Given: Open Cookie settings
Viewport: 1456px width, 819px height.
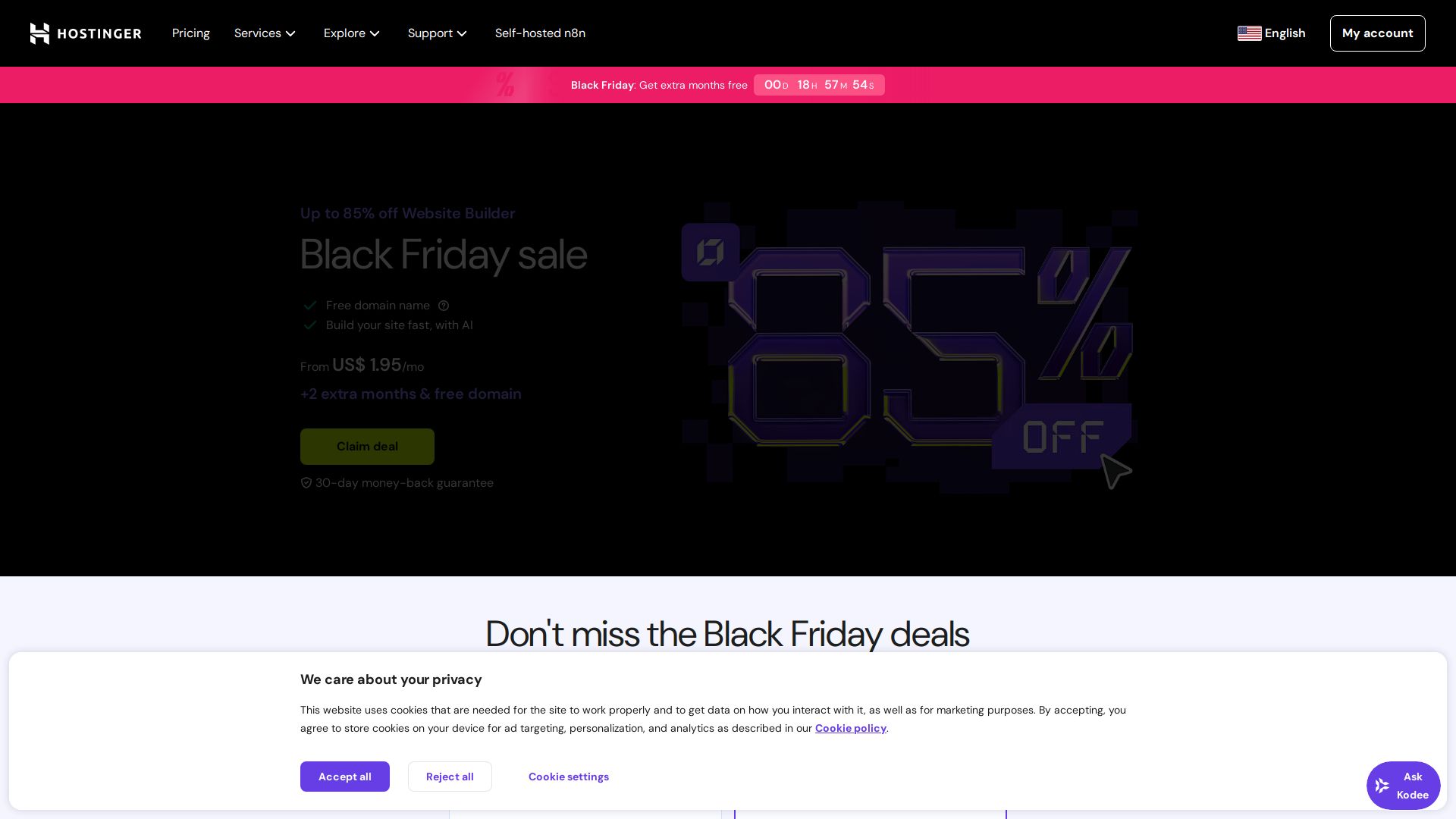Looking at the screenshot, I should (x=569, y=777).
